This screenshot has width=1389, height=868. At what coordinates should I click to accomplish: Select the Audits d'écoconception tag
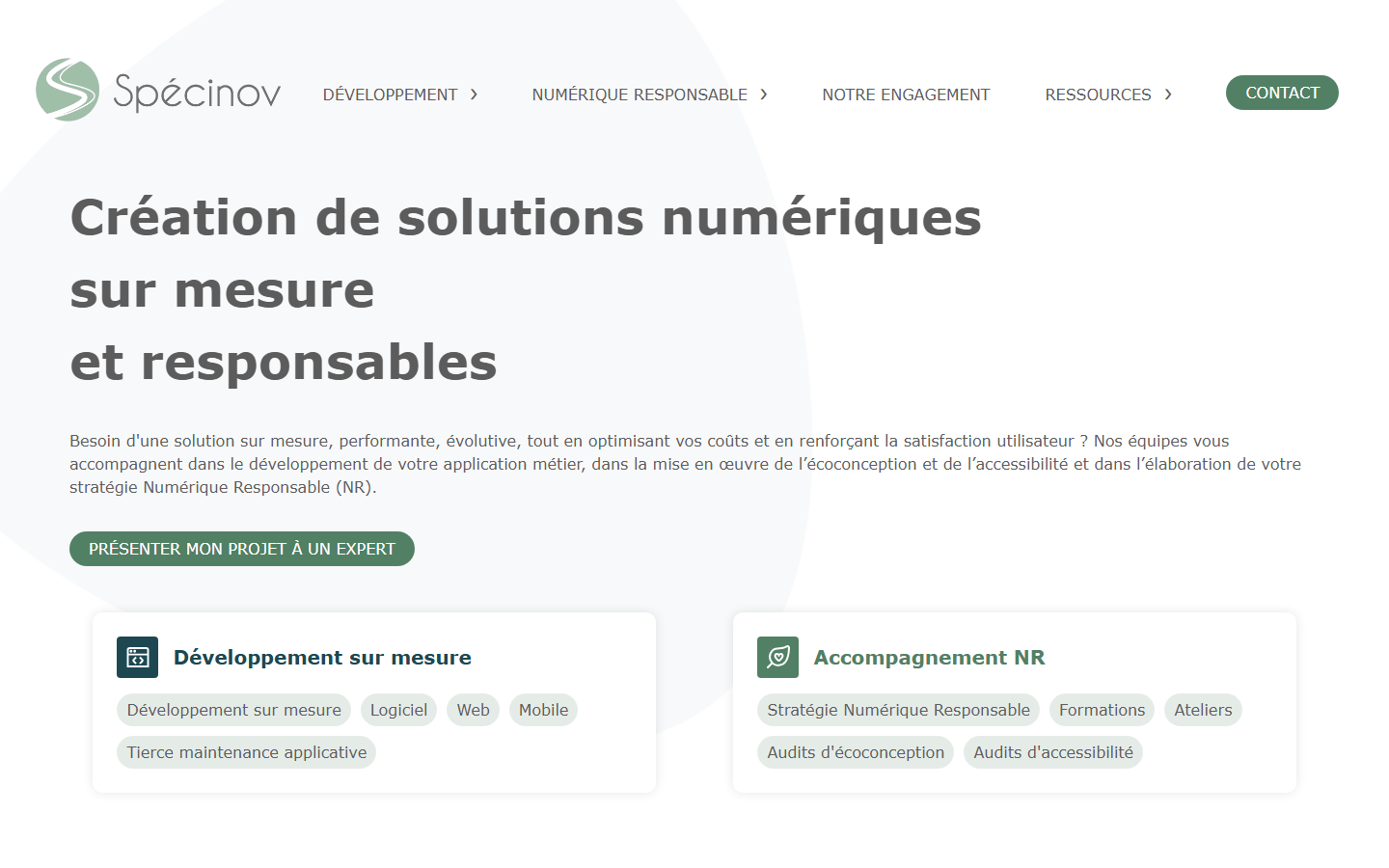click(x=856, y=752)
